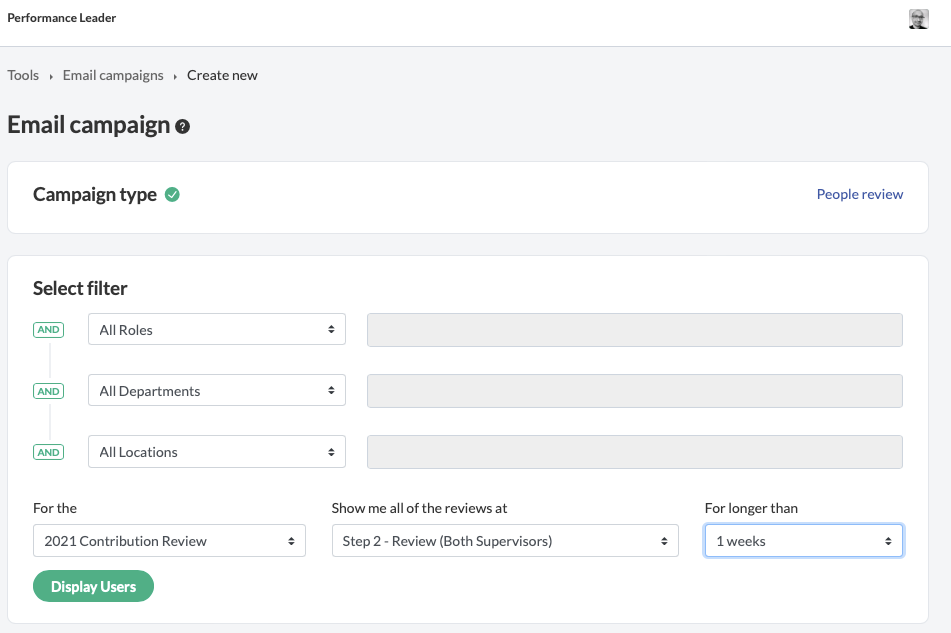Screen dimensions: 951x633
Task: Change the 1 weeks duration dropdown
Action: [803, 541]
